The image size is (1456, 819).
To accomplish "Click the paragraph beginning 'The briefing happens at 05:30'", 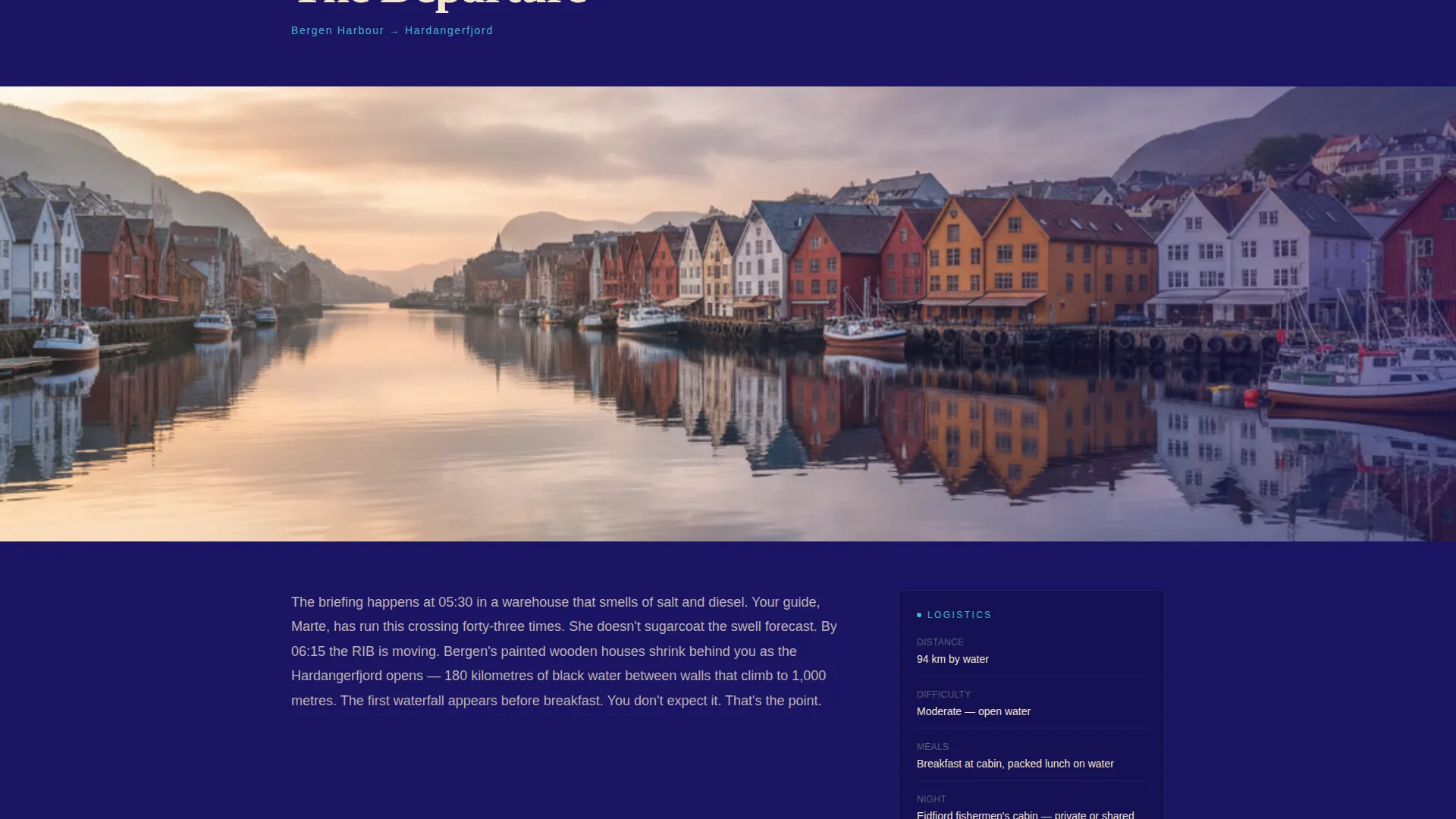I will (565, 651).
